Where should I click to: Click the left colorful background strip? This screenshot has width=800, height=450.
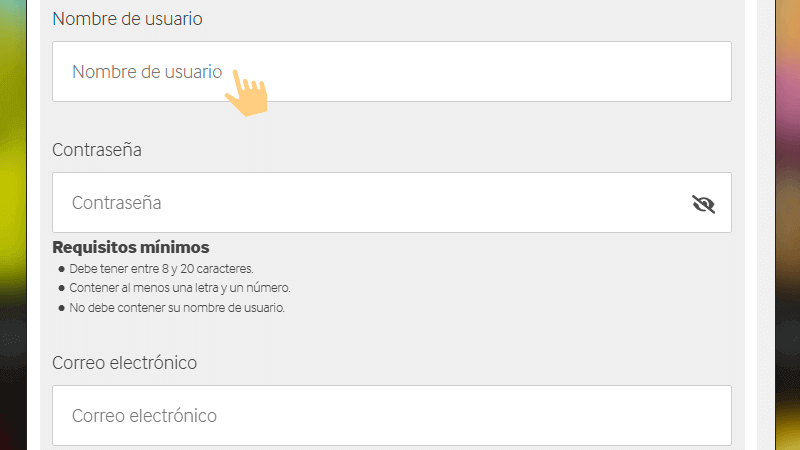tap(13, 225)
